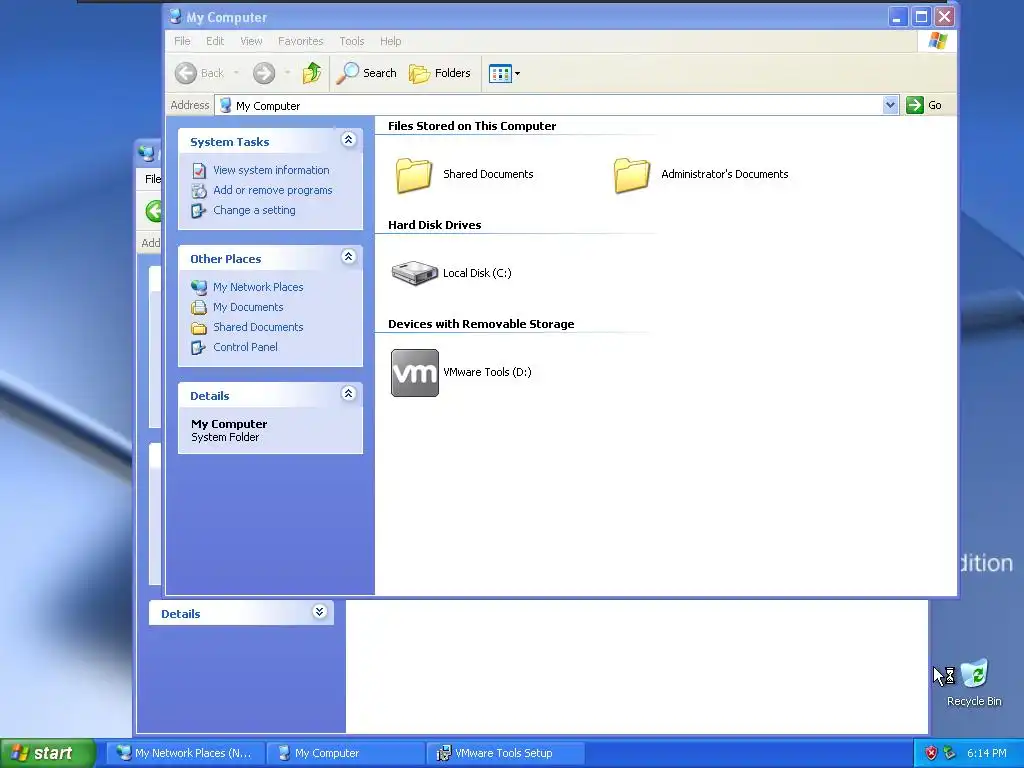Click the Add or remove programs icon
The image size is (1024, 768).
[199, 191]
